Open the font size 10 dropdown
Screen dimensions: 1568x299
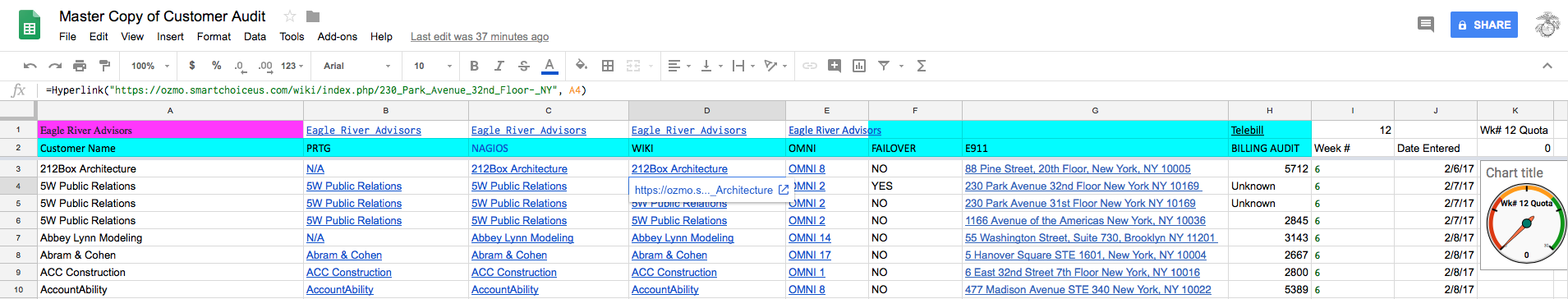433,66
